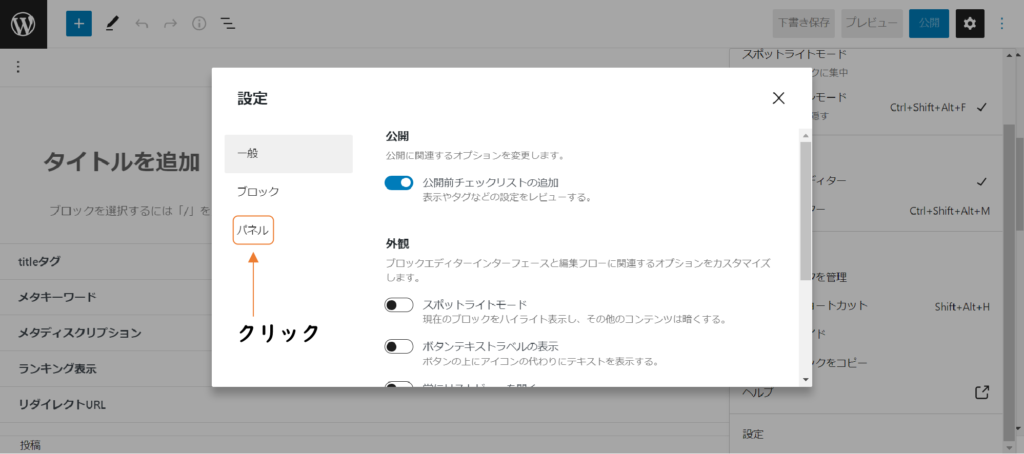Open the list view outline icon
Screen dimensions: 1024x454
(228, 24)
